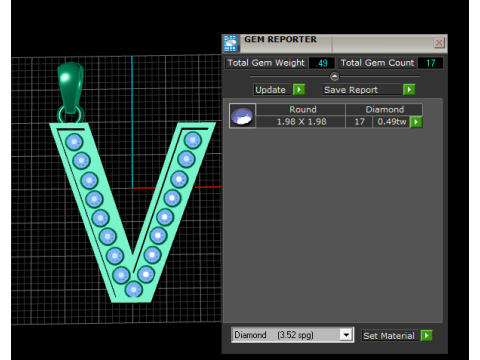
Task: Click the Update button label
Action: (x=271, y=90)
